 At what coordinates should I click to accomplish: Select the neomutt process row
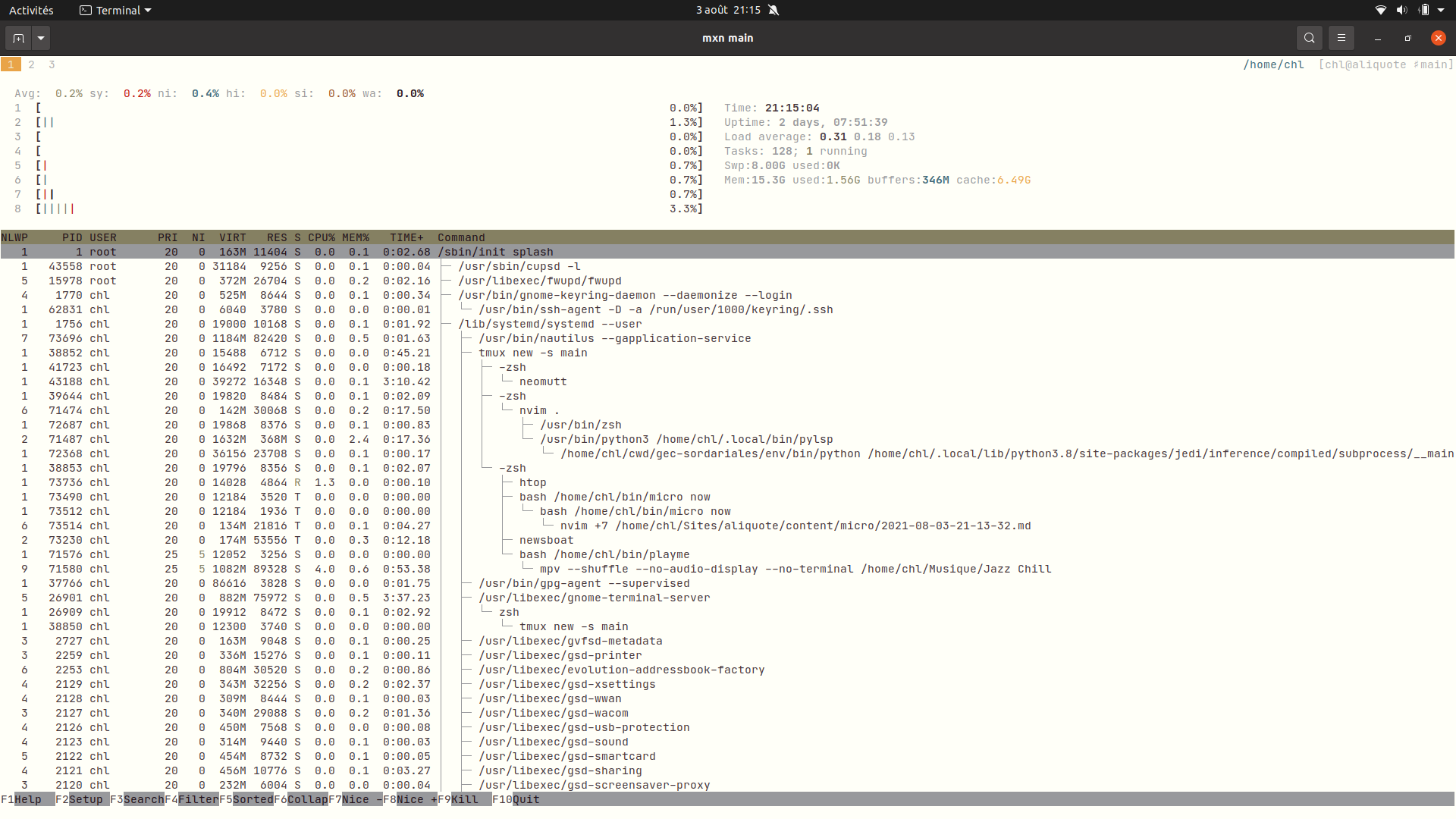[x=543, y=381]
